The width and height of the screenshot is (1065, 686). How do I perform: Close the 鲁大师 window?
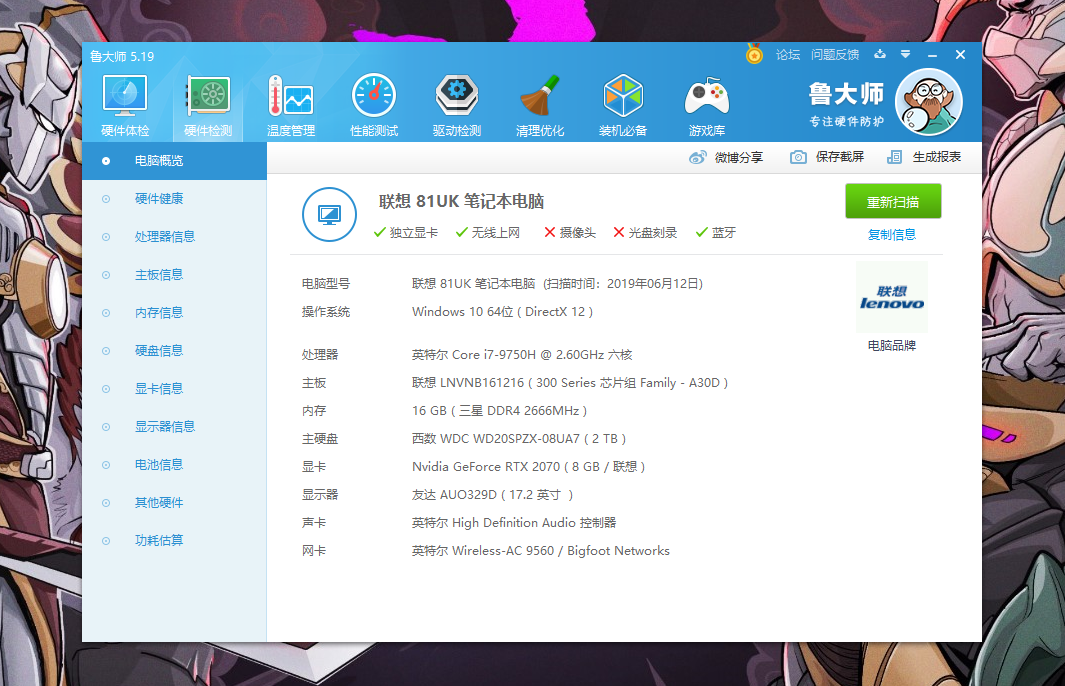point(960,54)
